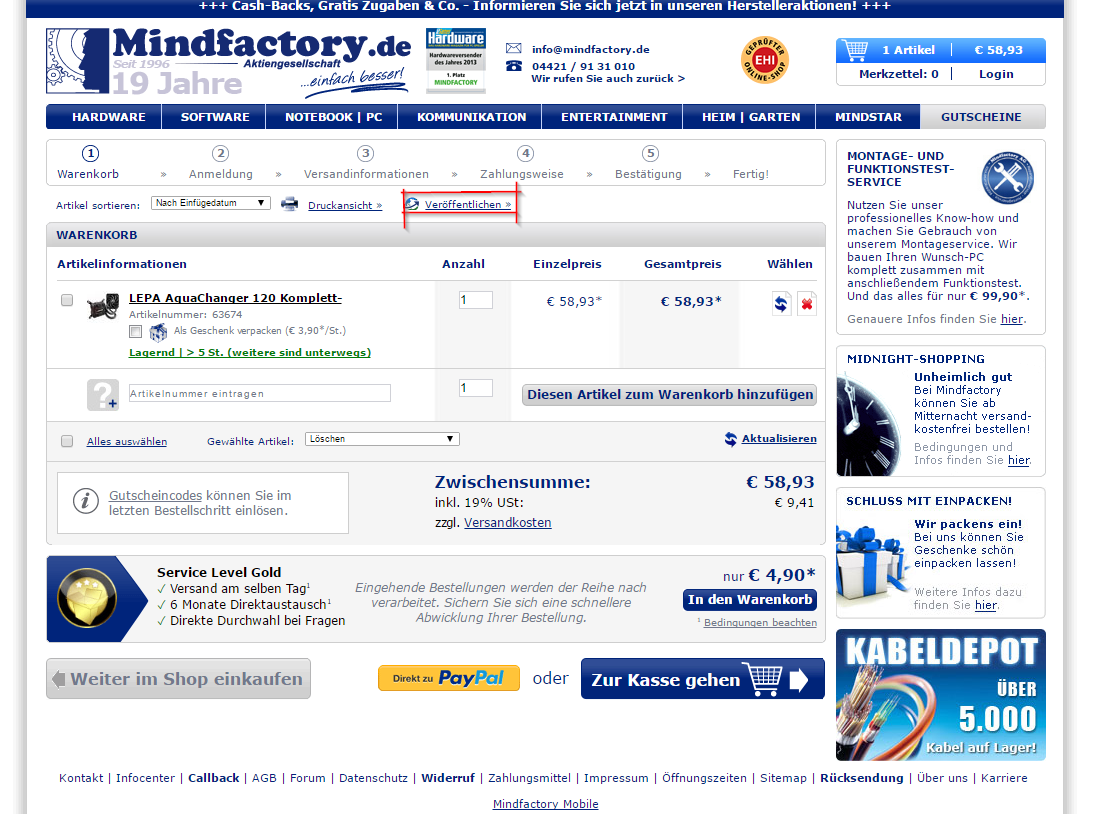Open the Impressum footer link
Screen dimensions: 1109x814
[616, 778]
